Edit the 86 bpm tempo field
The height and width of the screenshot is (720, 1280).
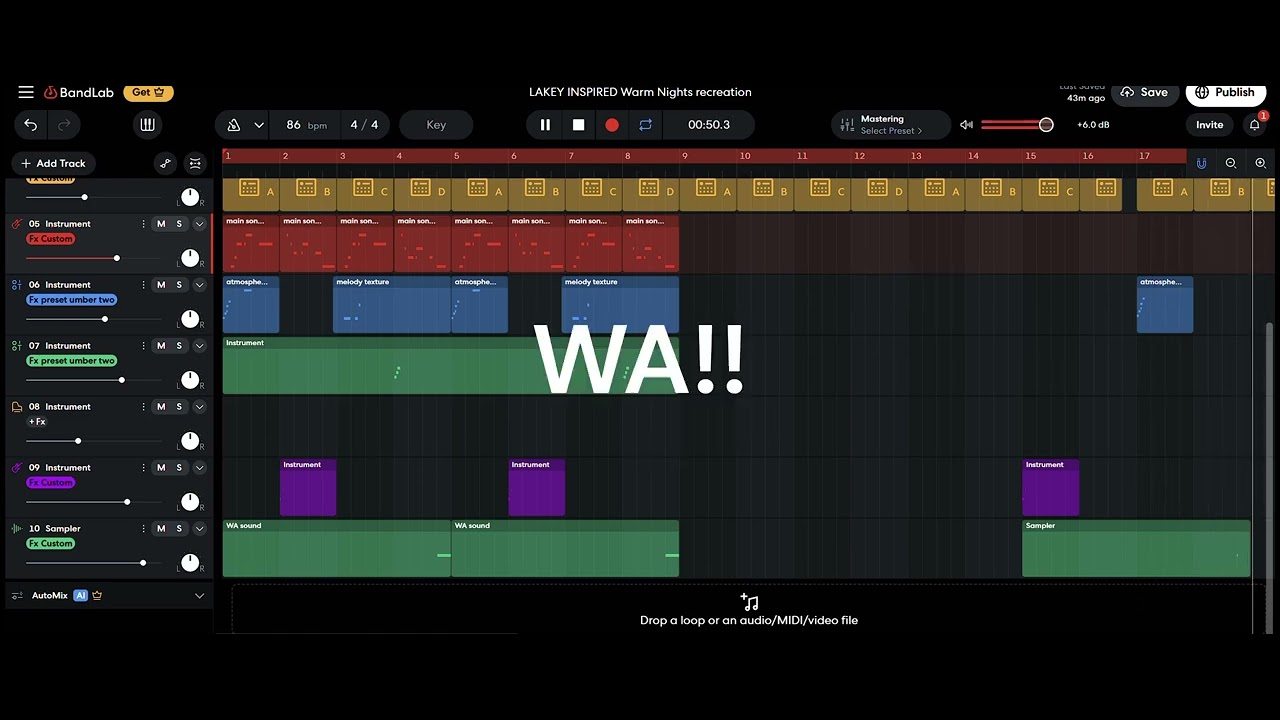305,125
